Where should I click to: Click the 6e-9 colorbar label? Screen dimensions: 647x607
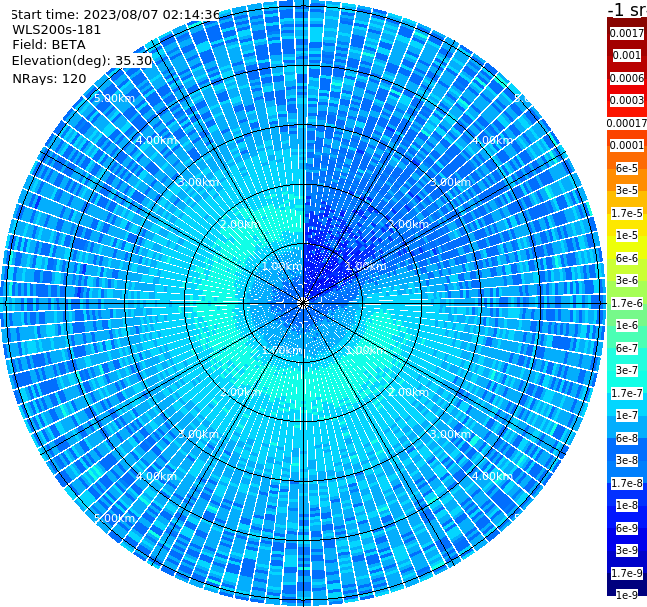[x=627, y=528]
